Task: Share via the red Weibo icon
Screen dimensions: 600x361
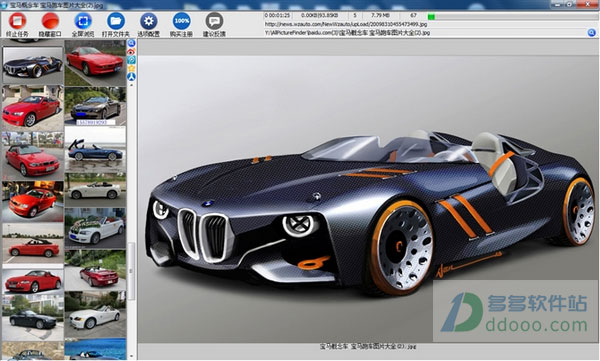Action: pyautogui.click(x=131, y=51)
